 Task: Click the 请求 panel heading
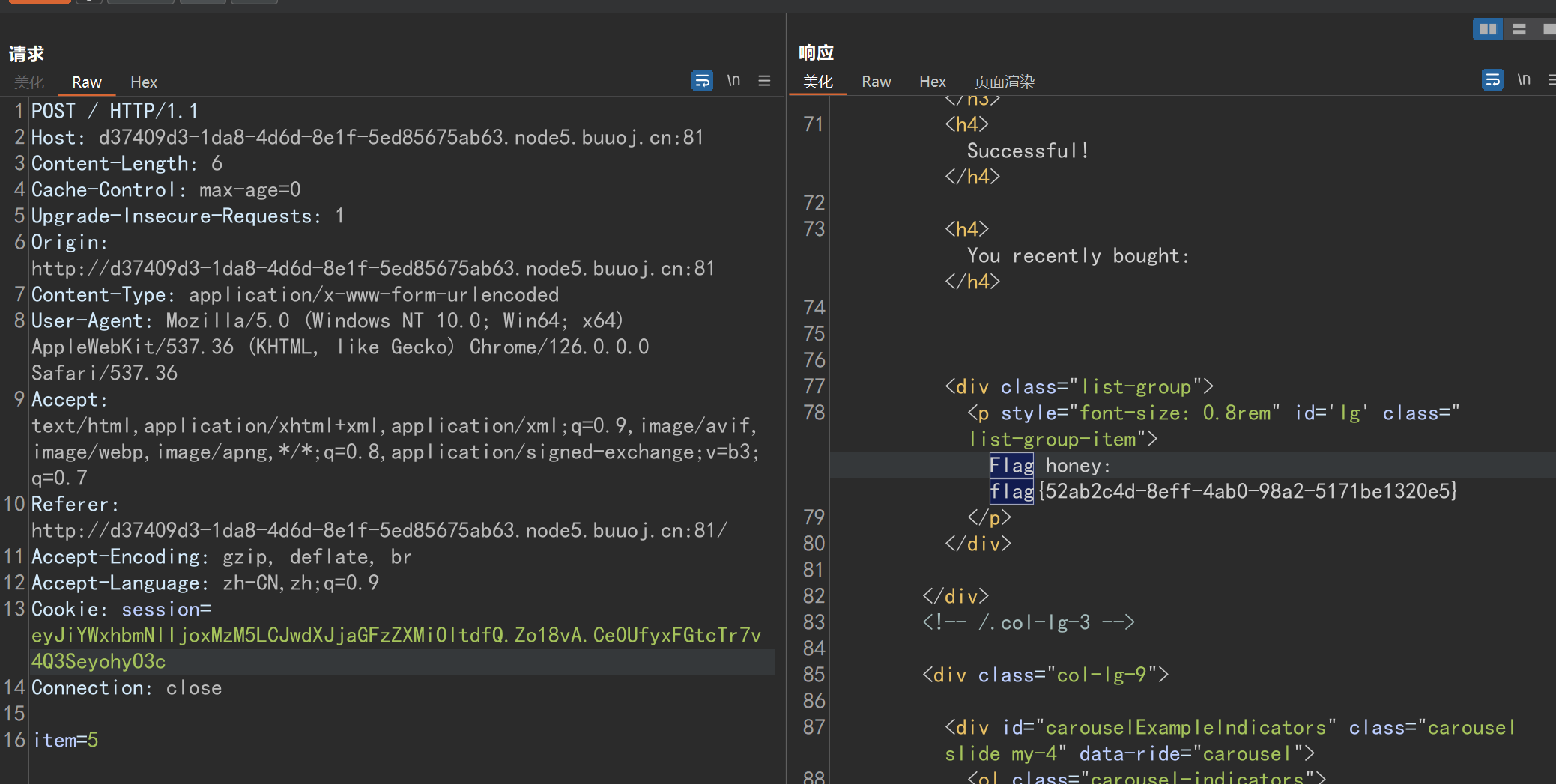click(x=27, y=54)
